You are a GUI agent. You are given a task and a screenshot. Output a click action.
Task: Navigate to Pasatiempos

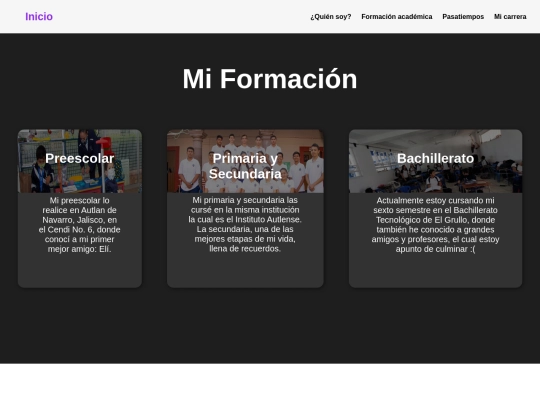[463, 17]
